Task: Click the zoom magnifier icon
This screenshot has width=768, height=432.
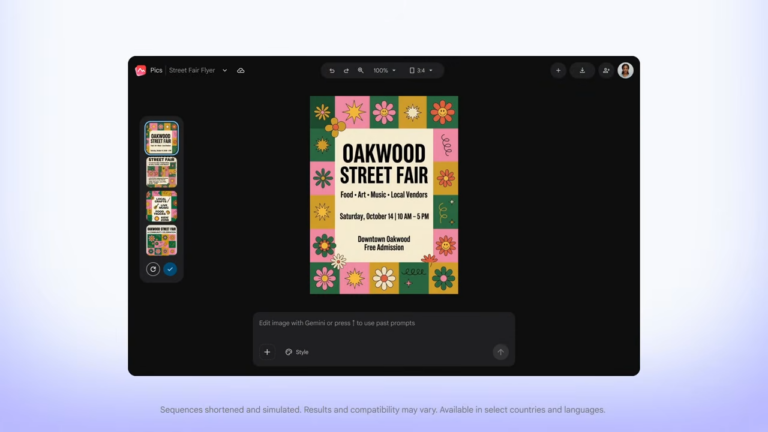Action: click(x=360, y=71)
